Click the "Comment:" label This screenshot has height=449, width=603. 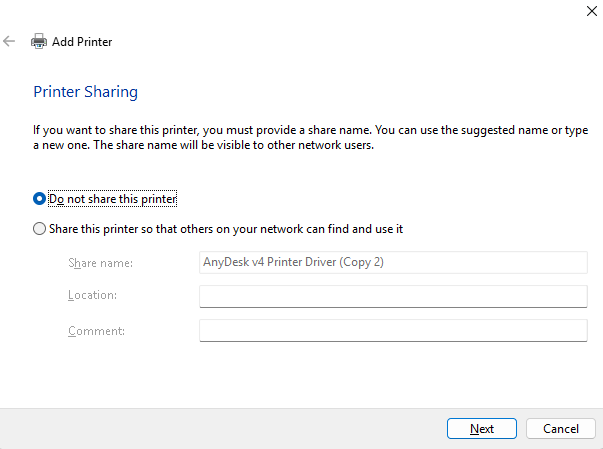(x=95, y=330)
